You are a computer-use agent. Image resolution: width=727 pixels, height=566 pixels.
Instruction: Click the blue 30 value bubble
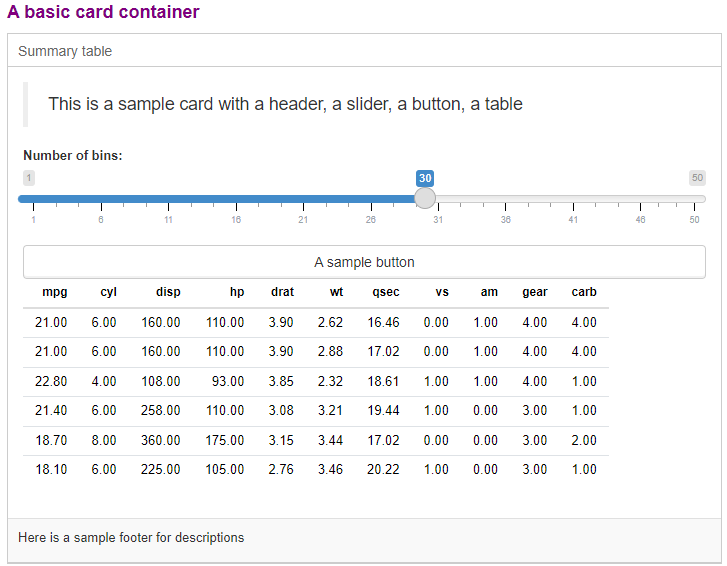[x=425, y=178]
